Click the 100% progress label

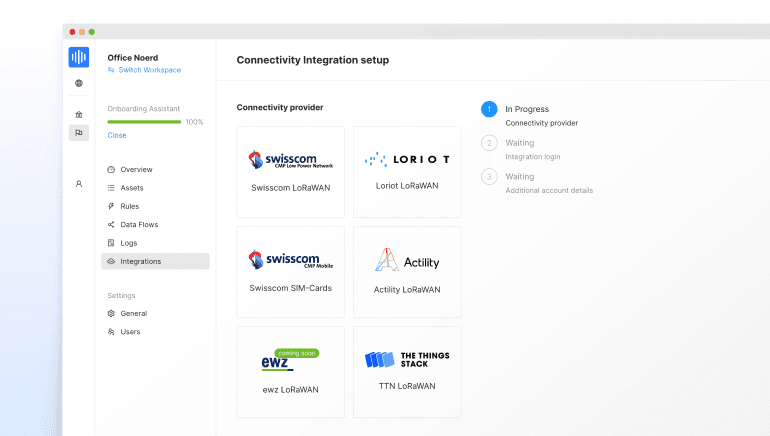(x=194, y=122)
